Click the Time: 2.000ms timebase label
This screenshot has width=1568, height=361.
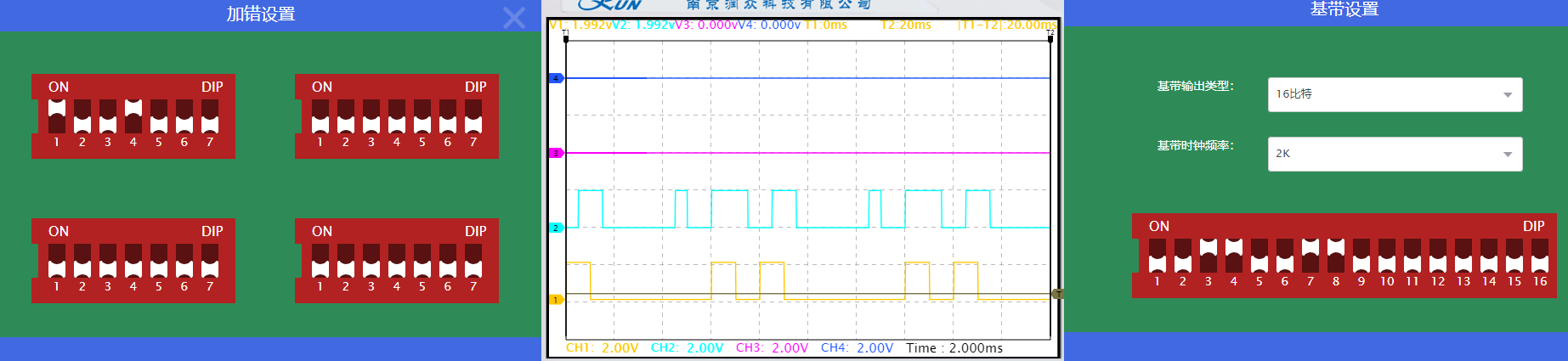point(954,348)
